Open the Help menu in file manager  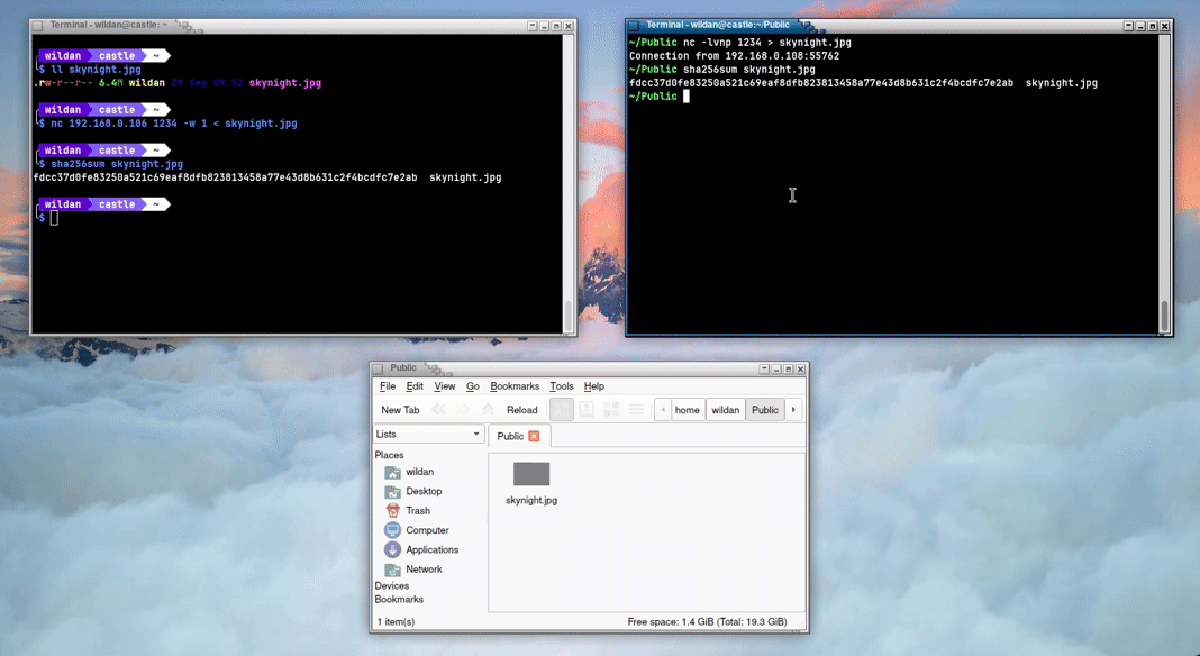click(594, 386)
